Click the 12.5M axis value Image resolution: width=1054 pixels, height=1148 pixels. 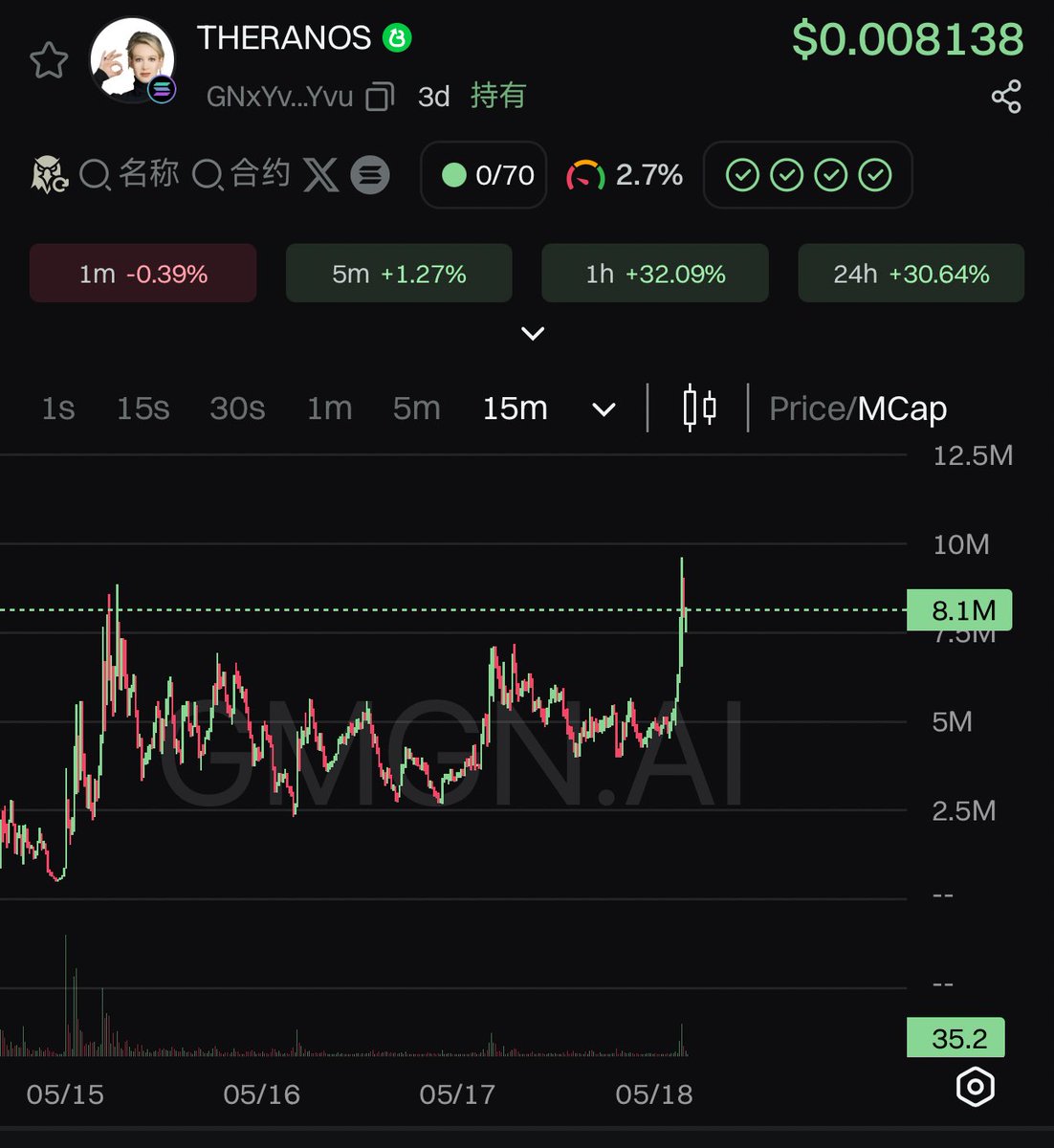click(x=973, y=455)
